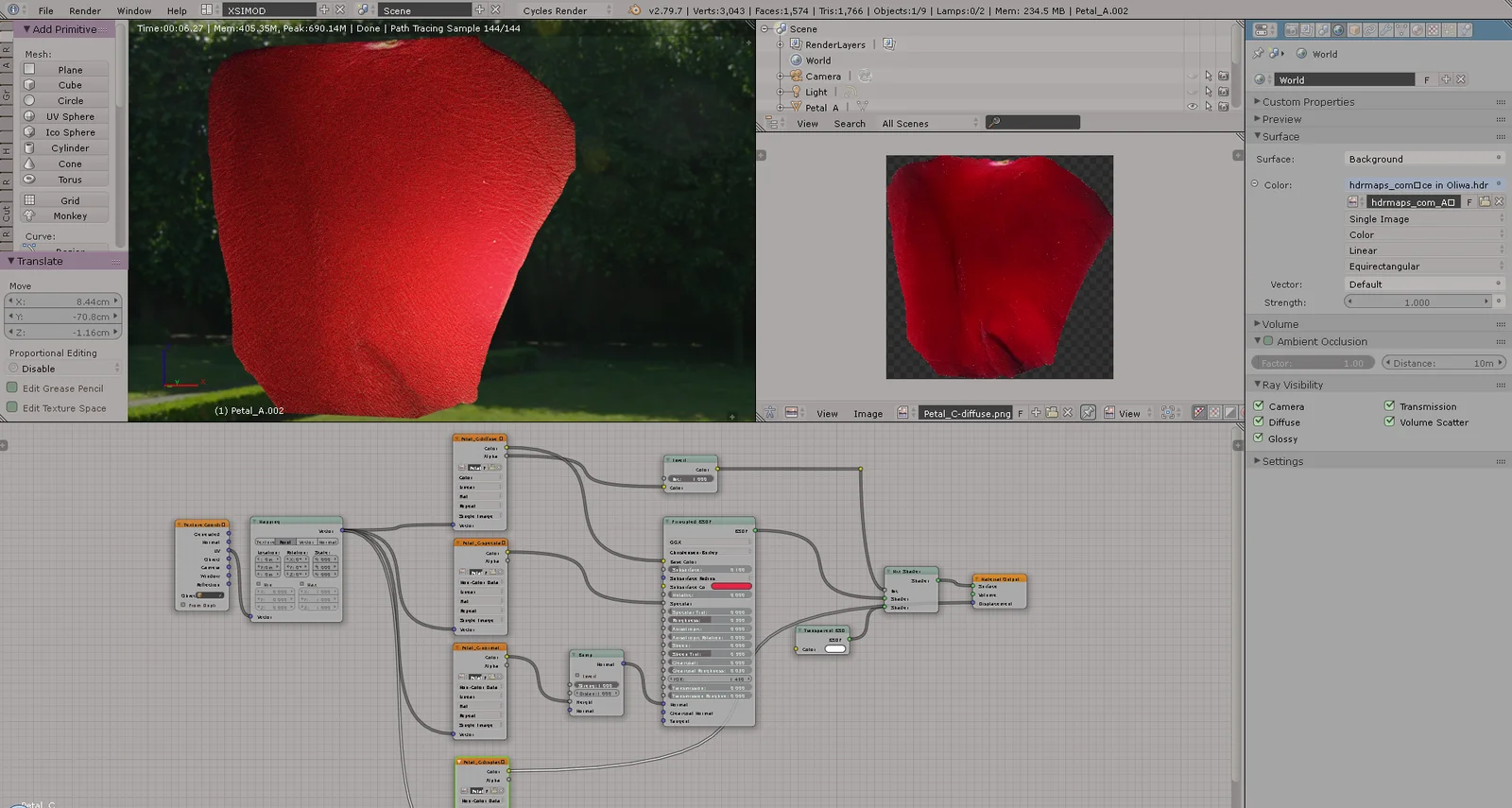Screen dimensions: 1512x808
Task: Uncheck Transmission ray visibility
Action: pos(1390,405)
